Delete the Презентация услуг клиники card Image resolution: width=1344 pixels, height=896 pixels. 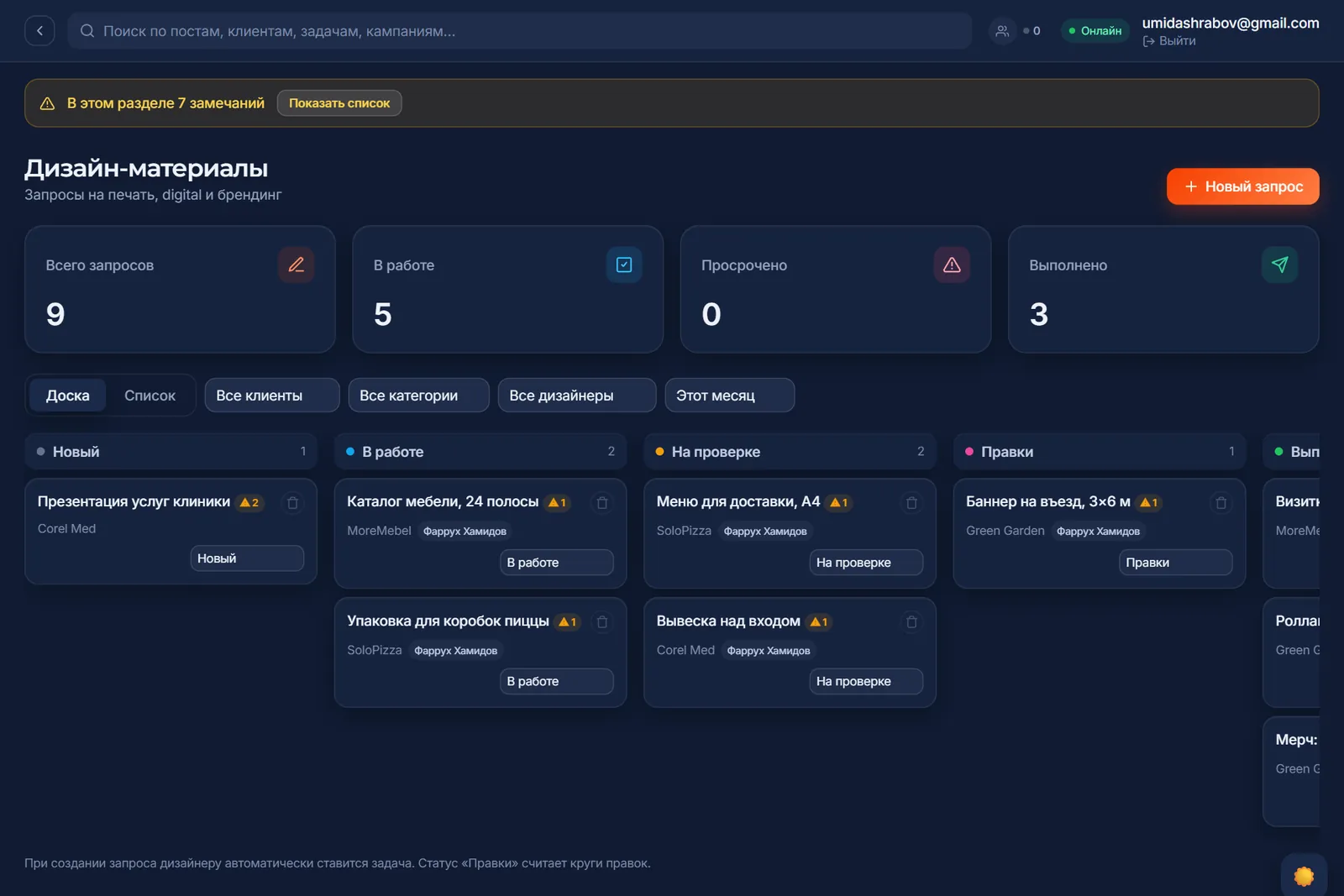(x=292, y=503)
